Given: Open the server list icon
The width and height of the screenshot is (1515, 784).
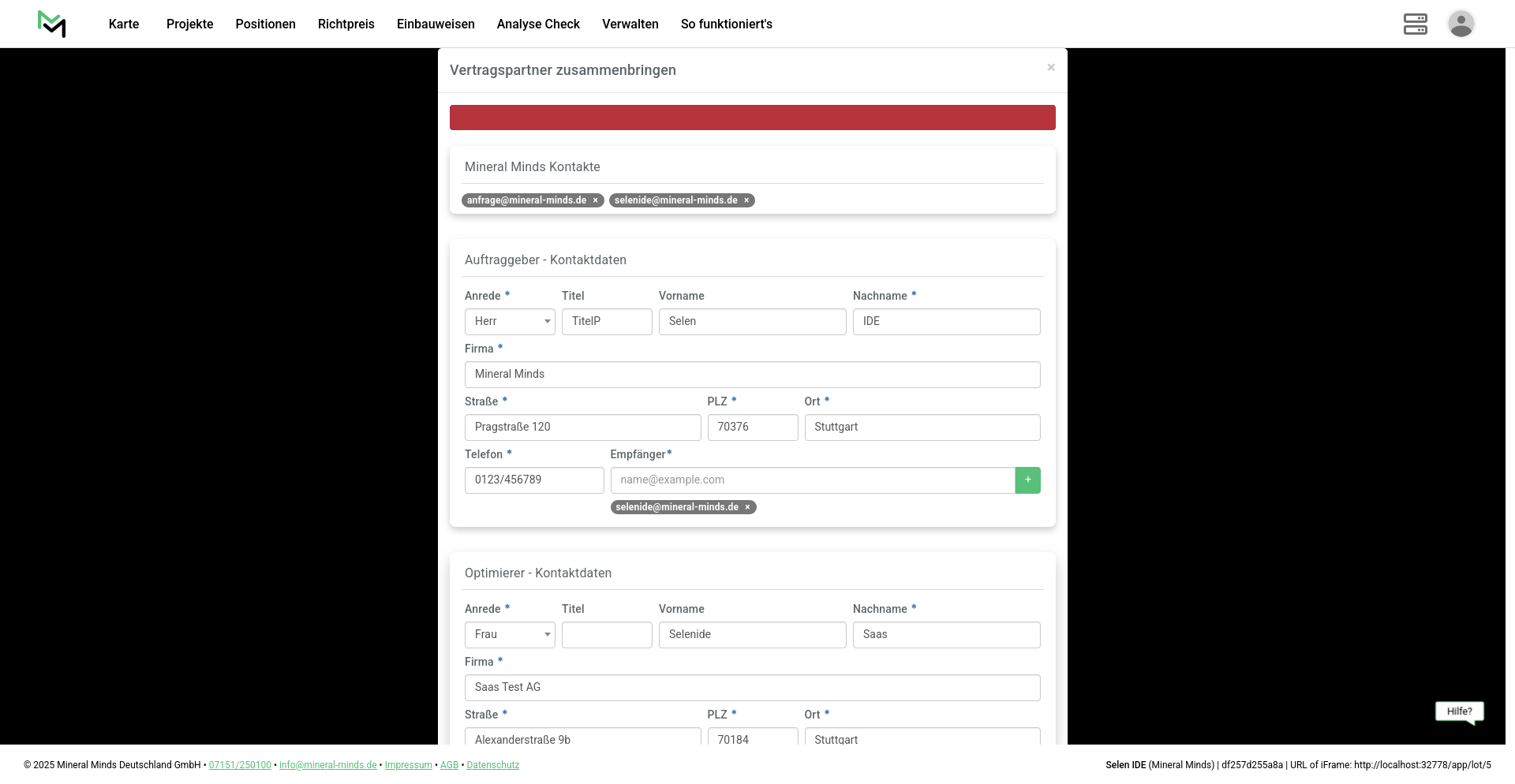Looking at the screenshot, I should [x=1415, y=24].
